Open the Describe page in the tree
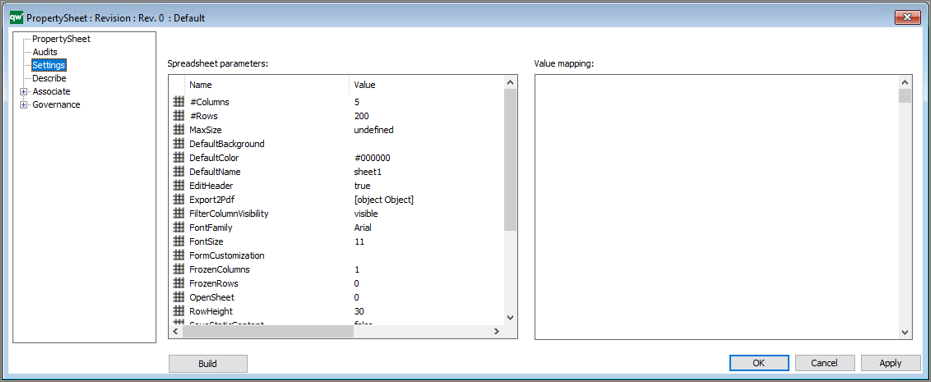 click(x=49, y=78)
